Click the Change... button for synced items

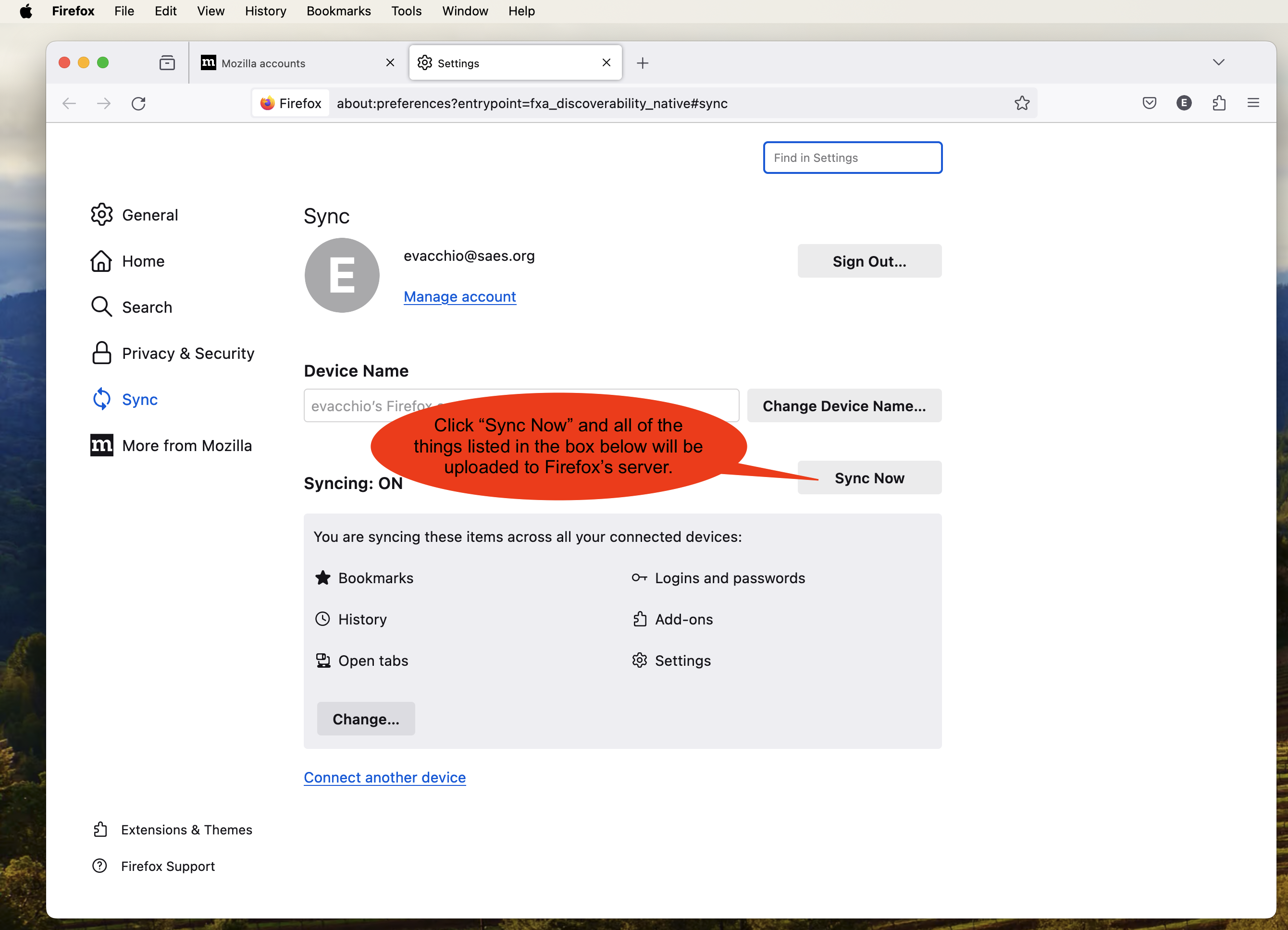click(x=366, y=719)
